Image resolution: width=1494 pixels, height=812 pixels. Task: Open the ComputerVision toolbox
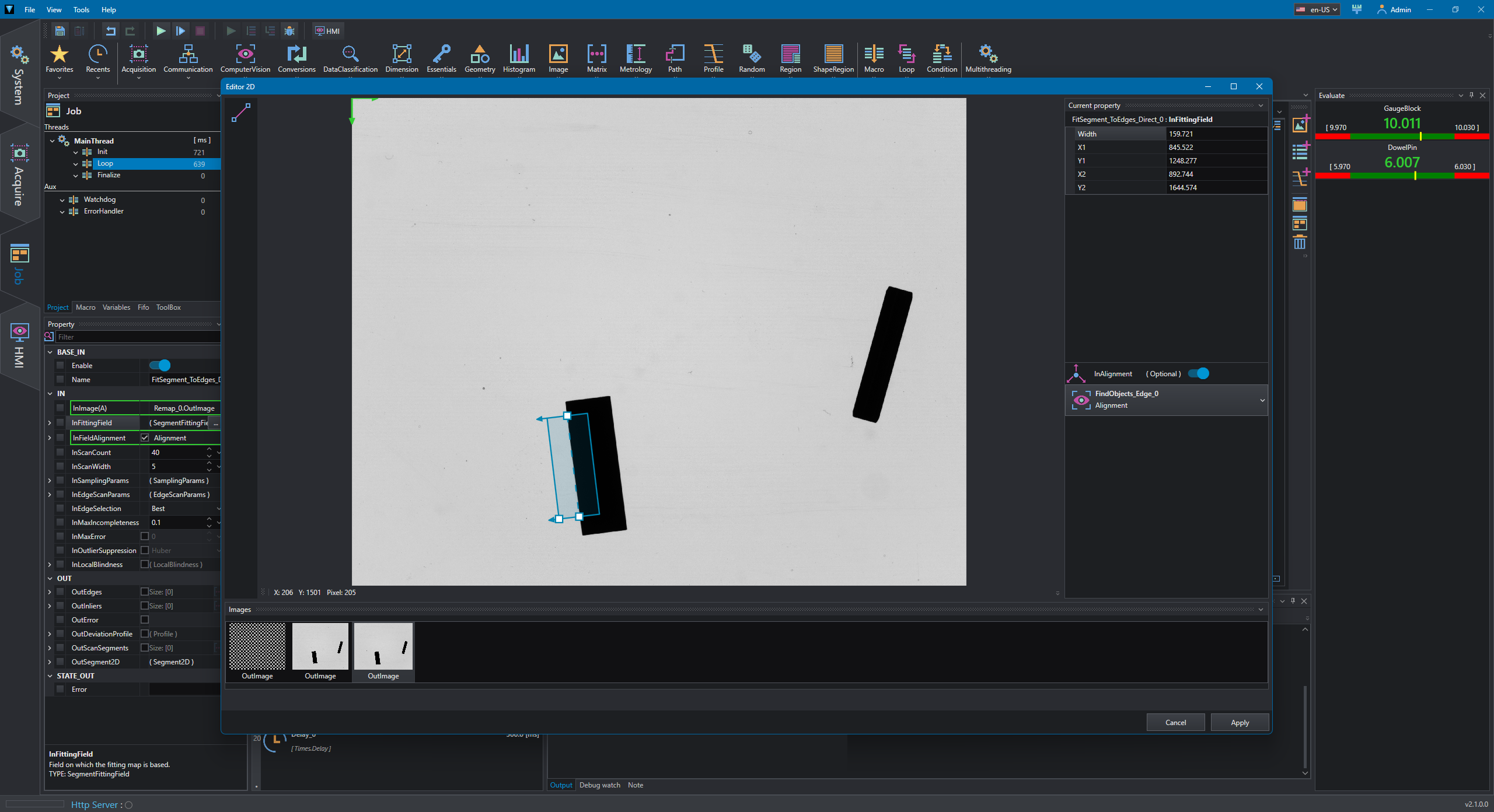tap(245, 59)
